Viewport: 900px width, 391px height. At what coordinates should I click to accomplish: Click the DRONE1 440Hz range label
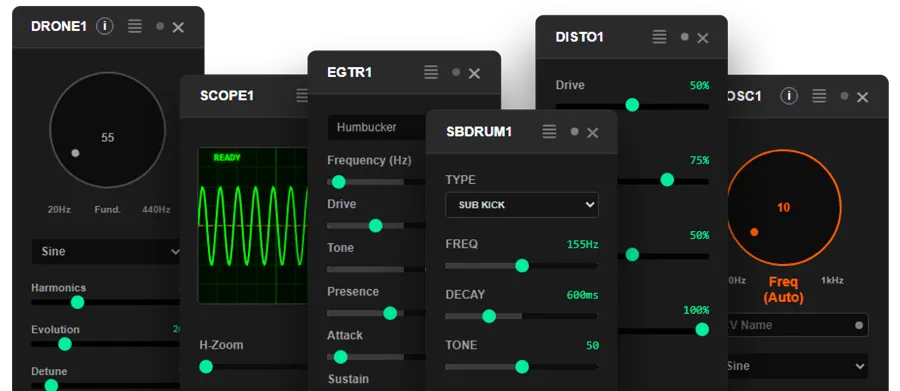click(x=156, y=210)
